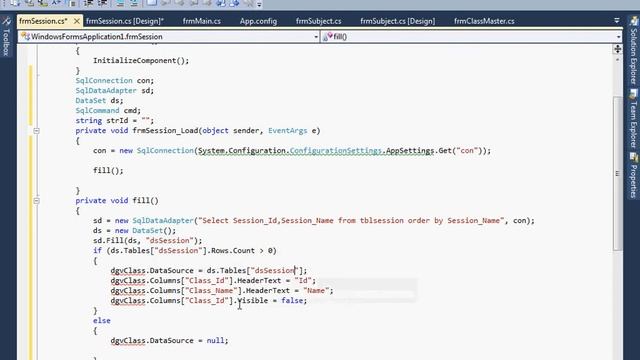Viewport: 640px width, 360px height.
Task: Click the "Select Session_Id,Session_Name..." SQL string
Action: pyautogui.click(x=351, y=220)
